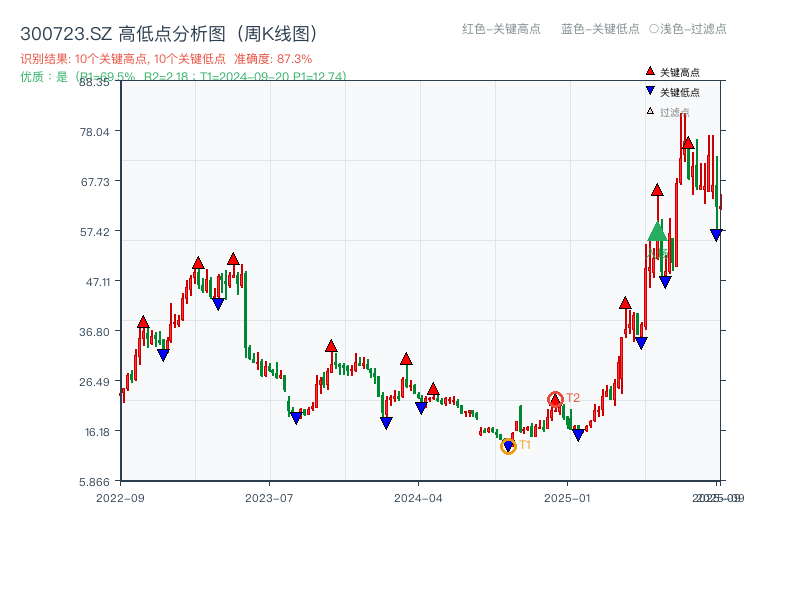Viewport: 800px width, 600px height.
Task: Select the red triangle above the 2023 peak
Action: (x=235, y=258)
